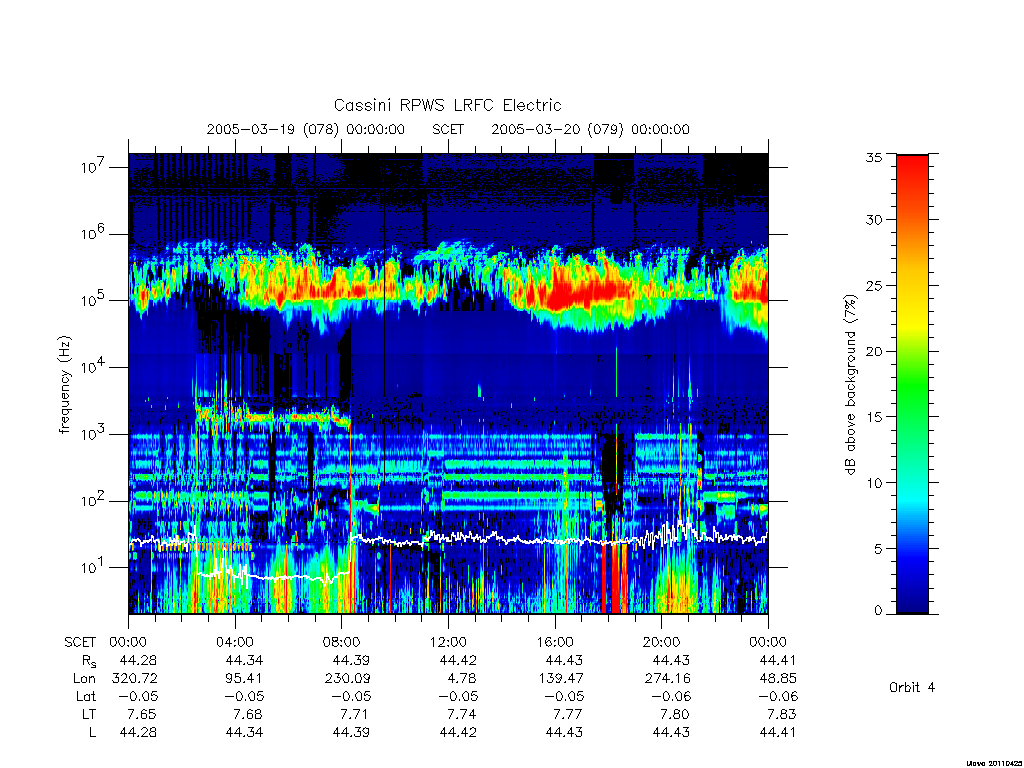The width and height of the screenshot is (1024, 768).
Task: Click the 04:00 SCET time axis label
Action: tap(235, 643)
